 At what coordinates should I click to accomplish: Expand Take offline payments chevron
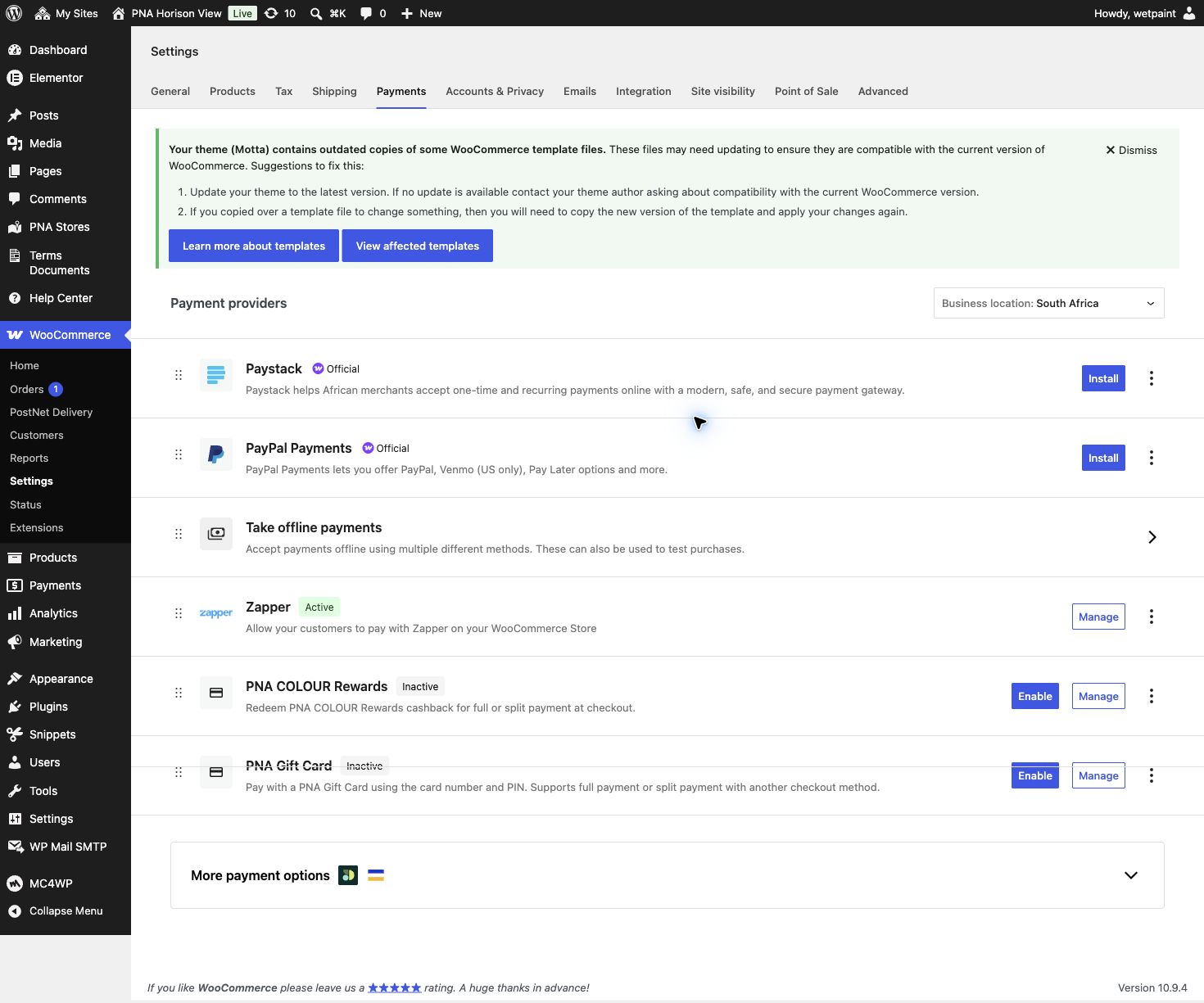[x=1152, y=537]
